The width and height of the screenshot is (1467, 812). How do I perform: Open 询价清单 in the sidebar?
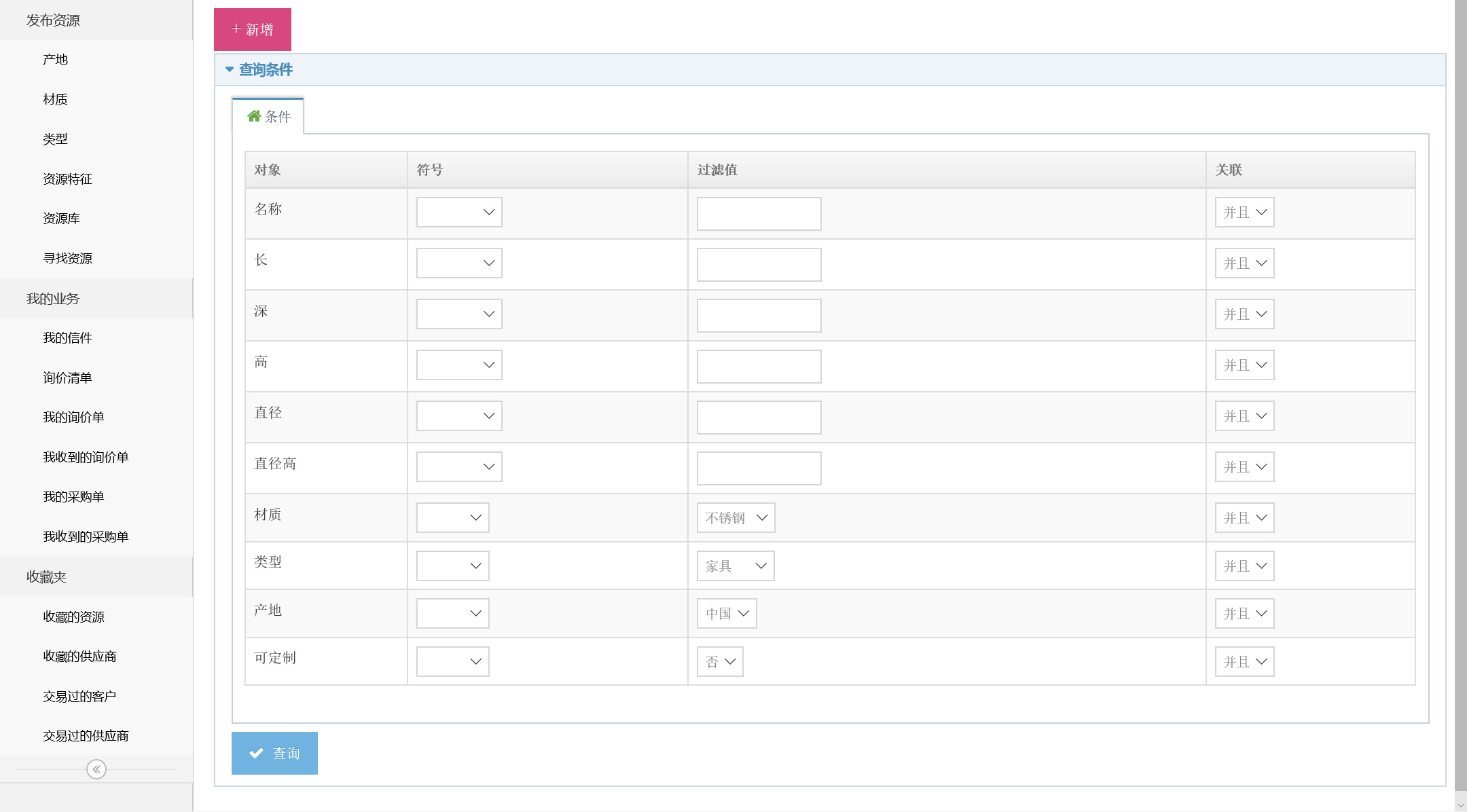96,378
